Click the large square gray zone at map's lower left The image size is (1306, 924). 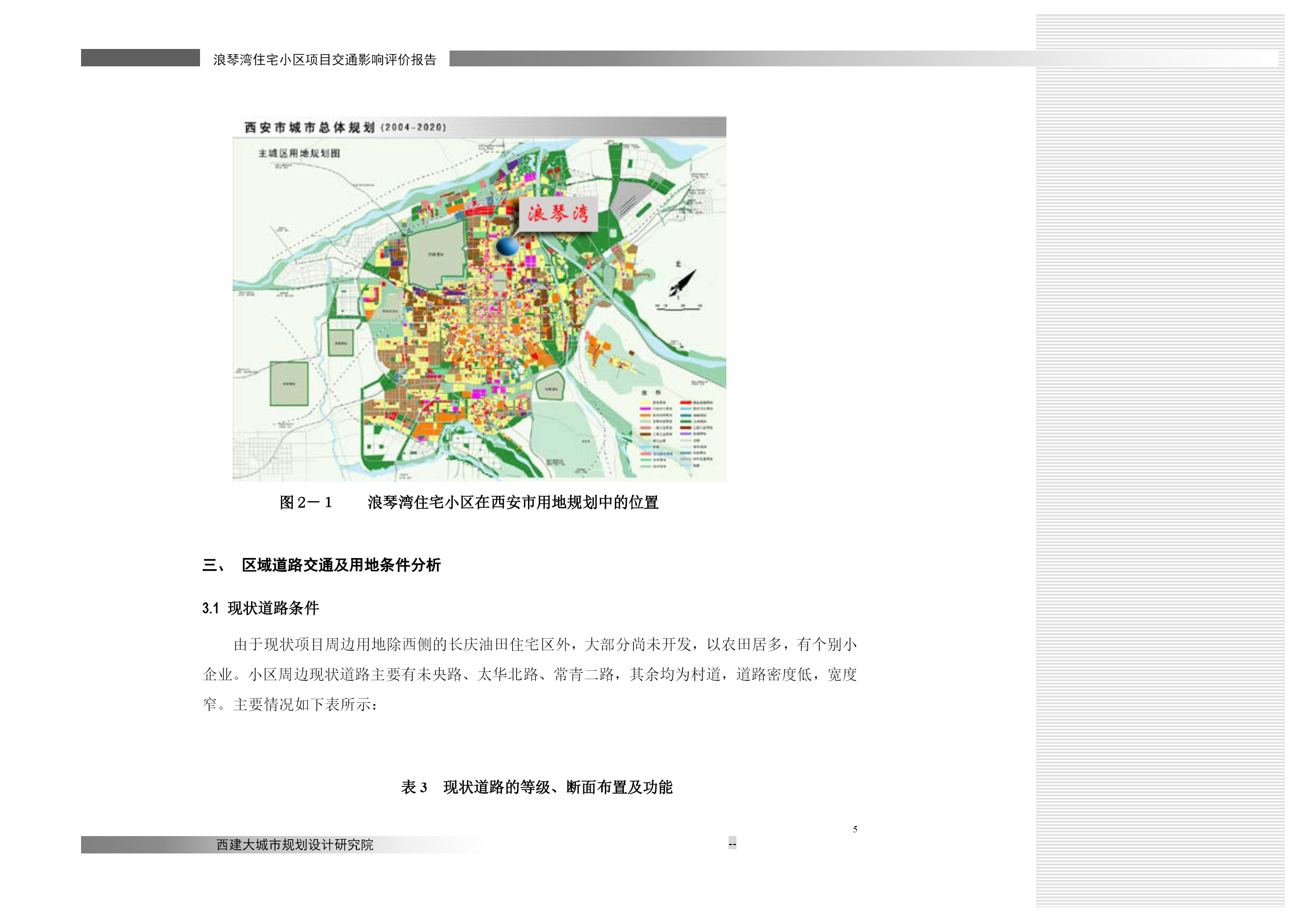click(289, 384)
